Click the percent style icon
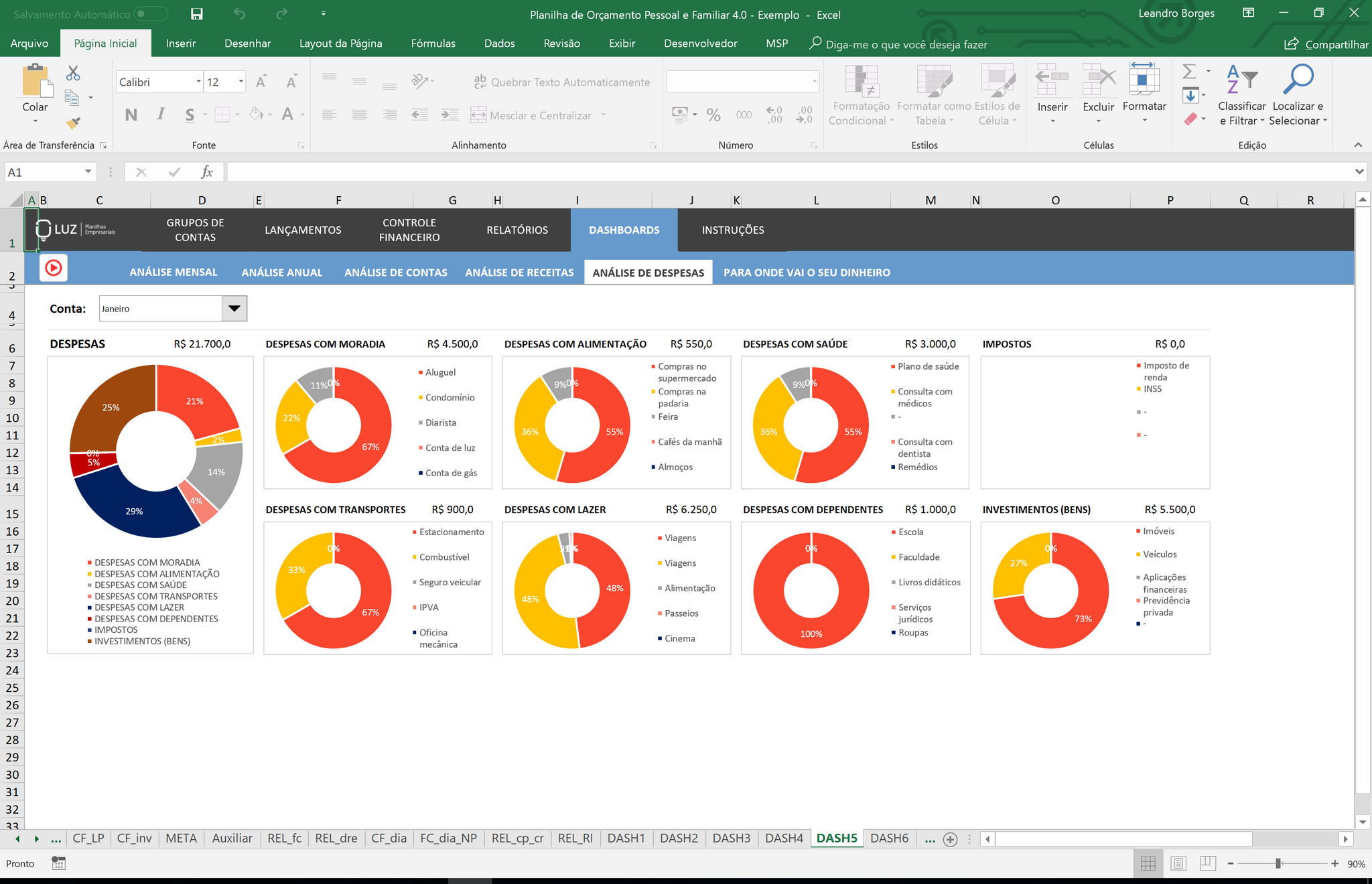1372x884 pixels. [x=713, y=115]
